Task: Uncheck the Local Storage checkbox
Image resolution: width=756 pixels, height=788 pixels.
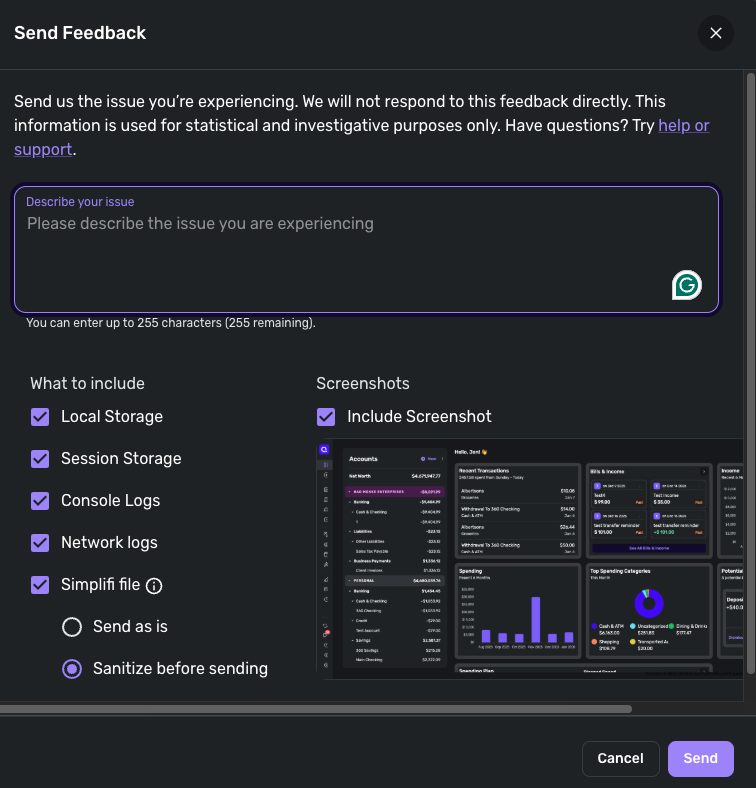Action: point(40,417)
